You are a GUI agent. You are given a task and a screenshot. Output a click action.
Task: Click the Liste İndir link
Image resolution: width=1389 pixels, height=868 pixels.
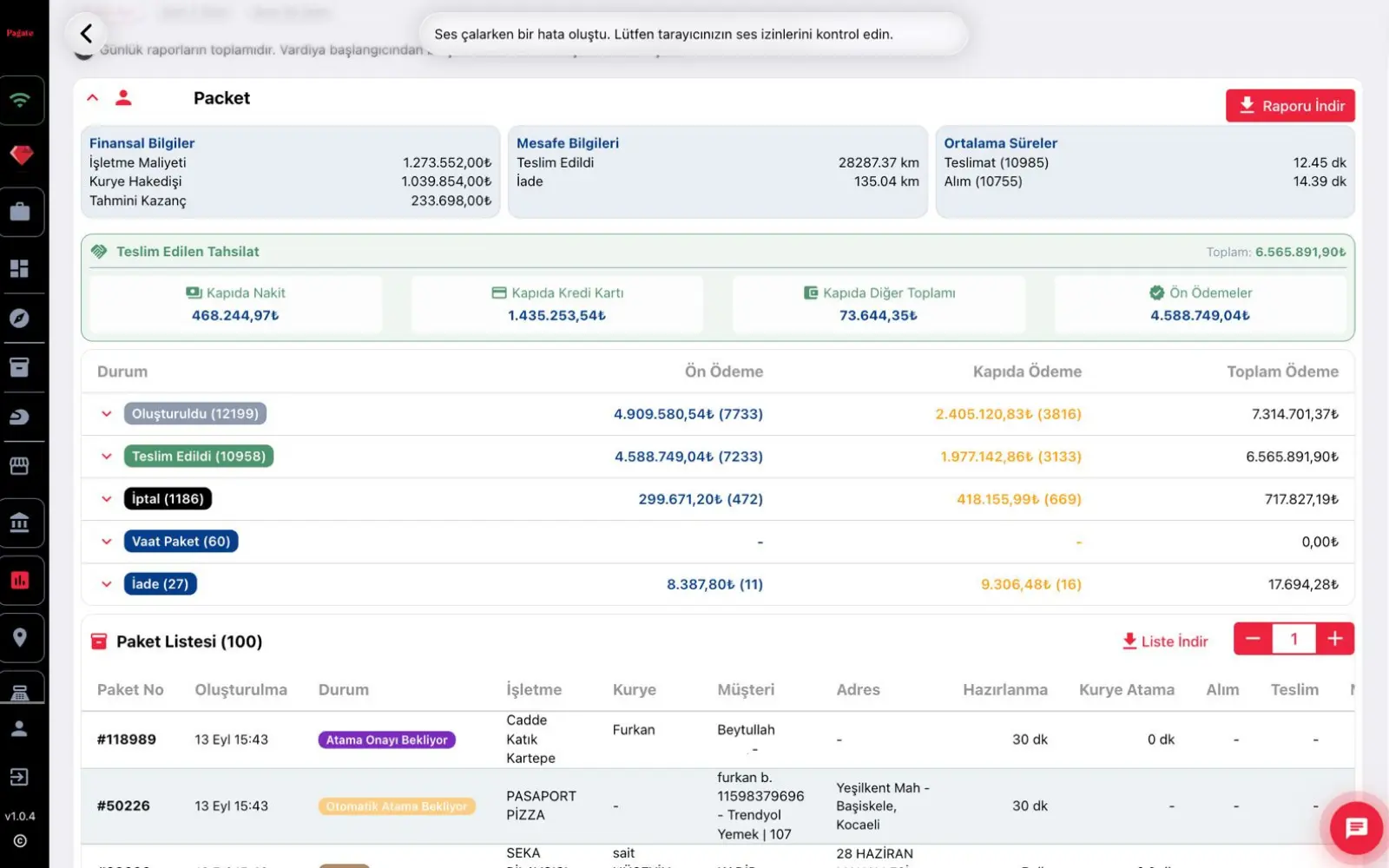click(x=1164, y=641)
